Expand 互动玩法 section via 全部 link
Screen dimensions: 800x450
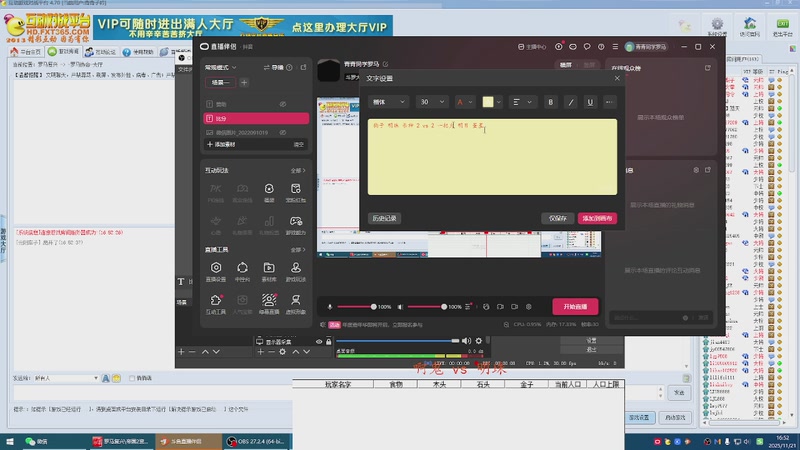click(x=297, y=170)
